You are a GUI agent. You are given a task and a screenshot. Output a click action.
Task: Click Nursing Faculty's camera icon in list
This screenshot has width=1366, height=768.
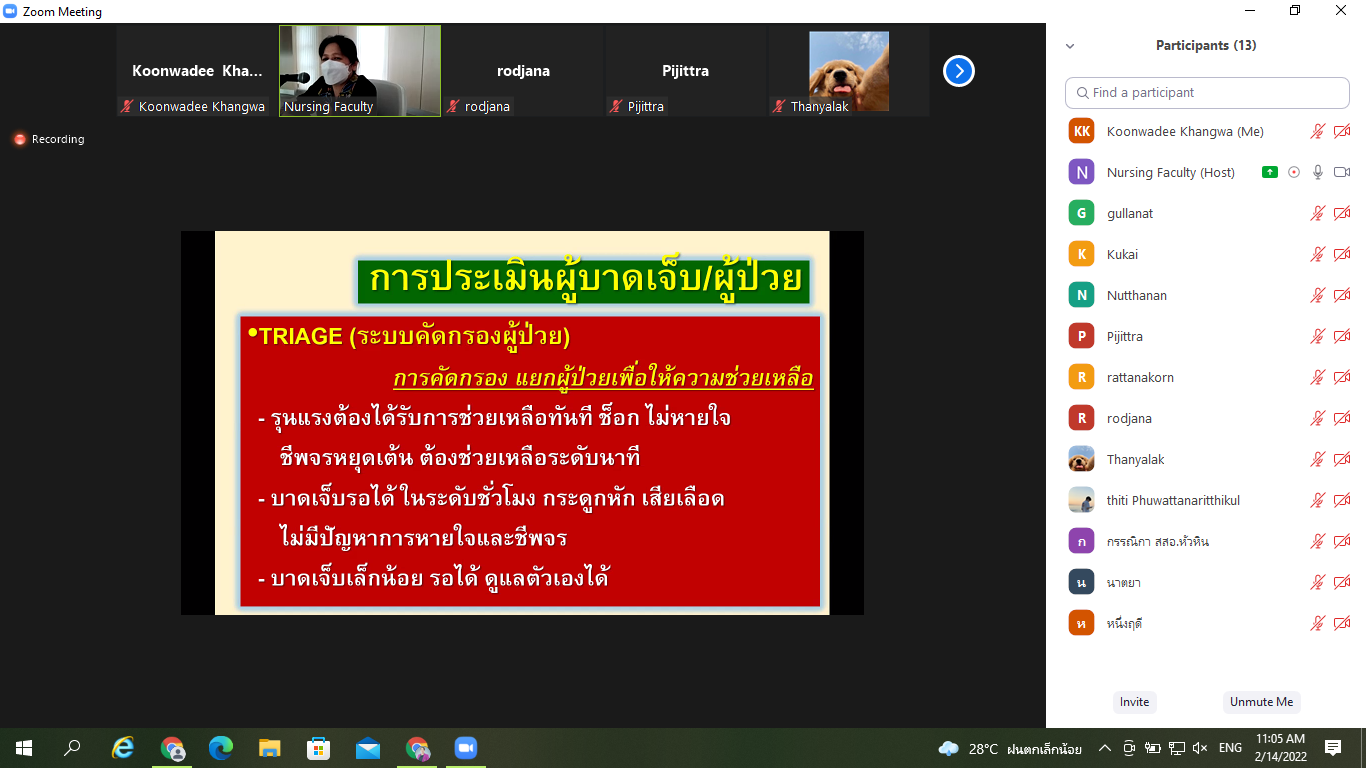click(x=1342, y=172)
